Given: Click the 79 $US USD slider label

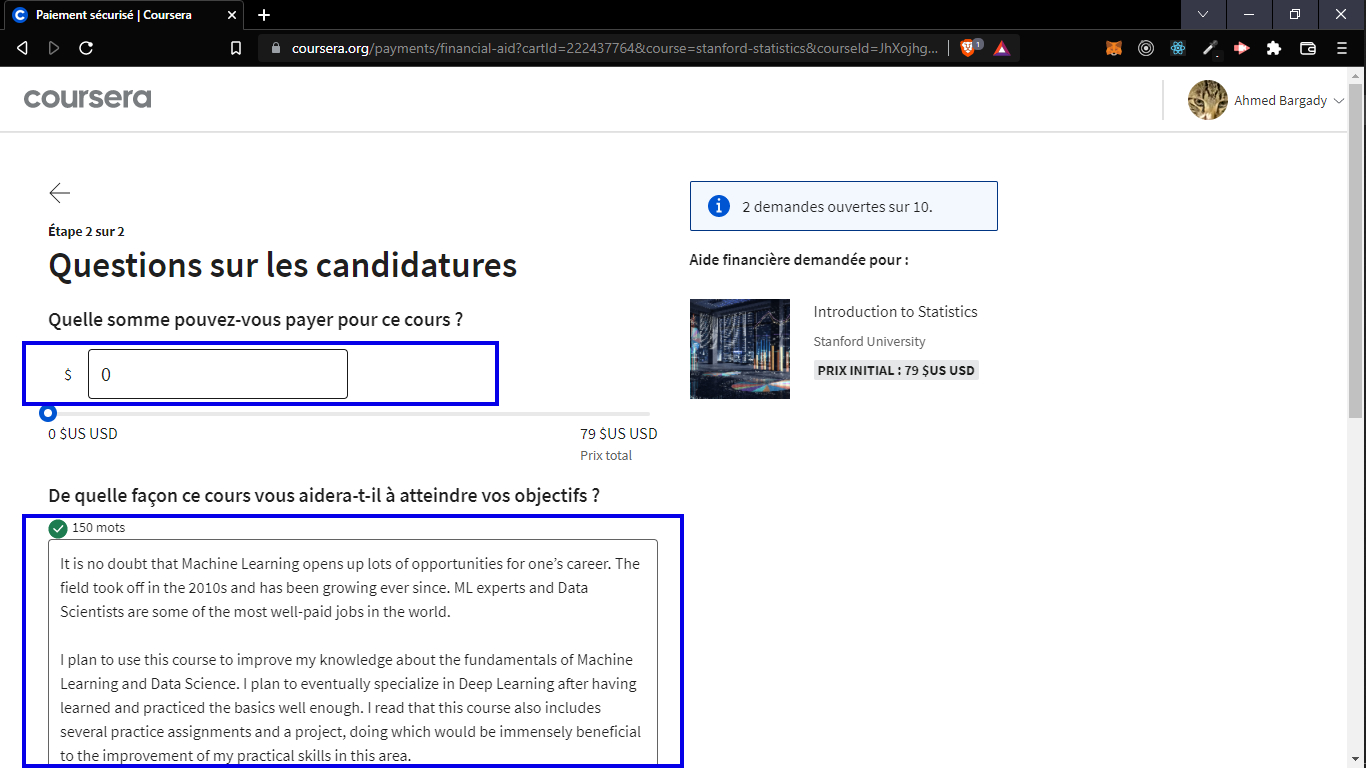Looking at the screenshot, I should tap(619, 434).
